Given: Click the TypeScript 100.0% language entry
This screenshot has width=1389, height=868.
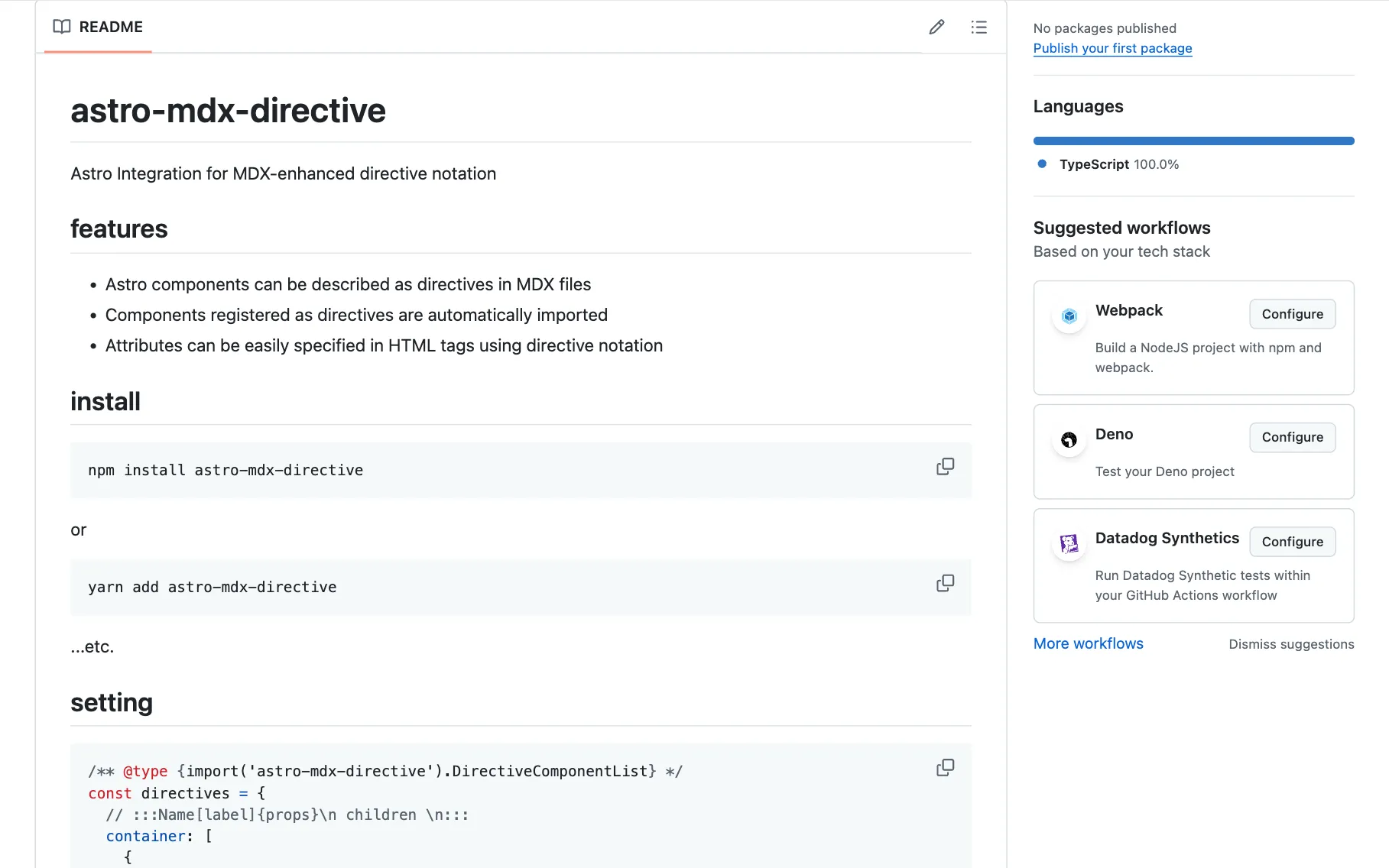Looking at the screenshot, I should point(1118,164).
